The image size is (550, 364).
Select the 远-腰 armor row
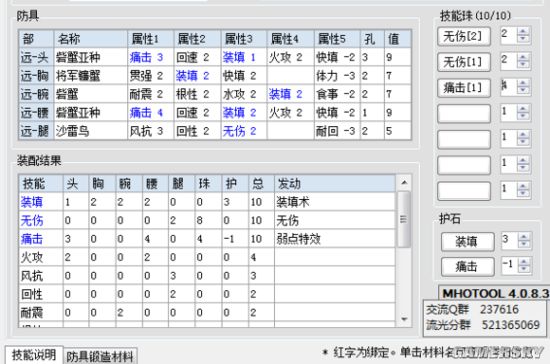click(215, 113)
